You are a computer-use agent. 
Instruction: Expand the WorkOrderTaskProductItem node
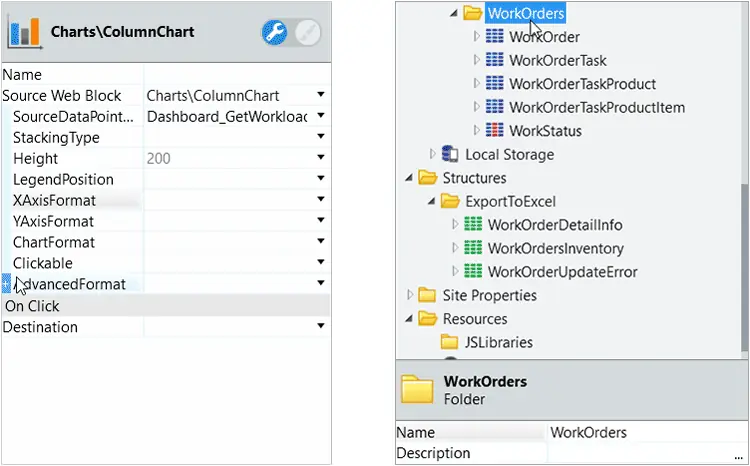point(476,106)
